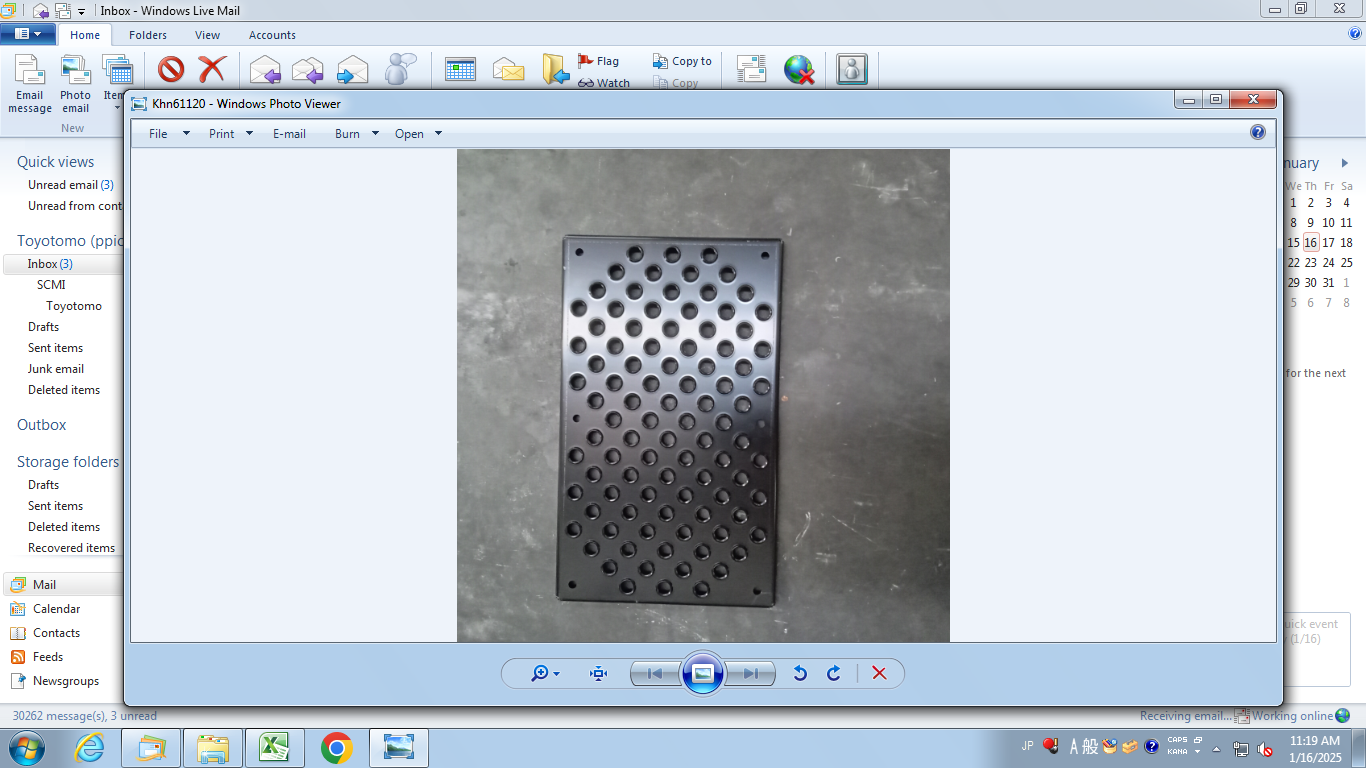Viewport: 1366px width, 768px height.
Task: Toggle Work offline in the Live Mail ribbon
Action: coord(799,69)
